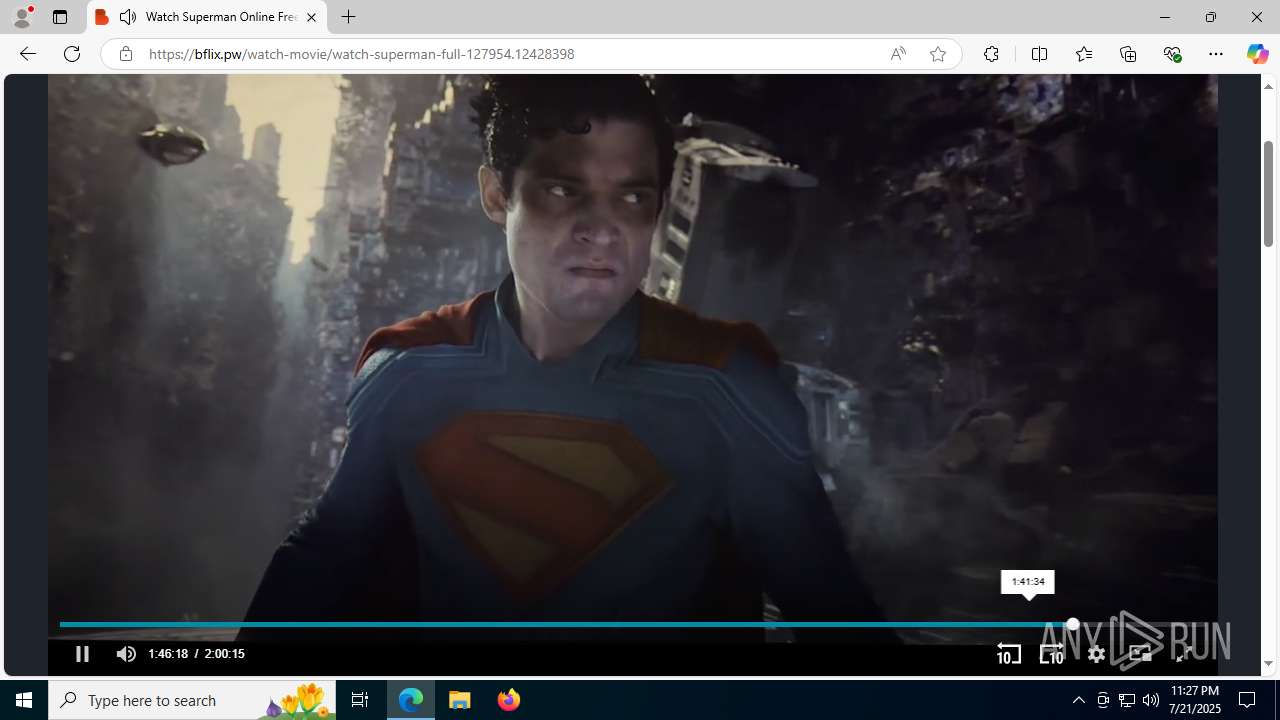
Task: Open the Favorites list
Action: point(1083,54)
